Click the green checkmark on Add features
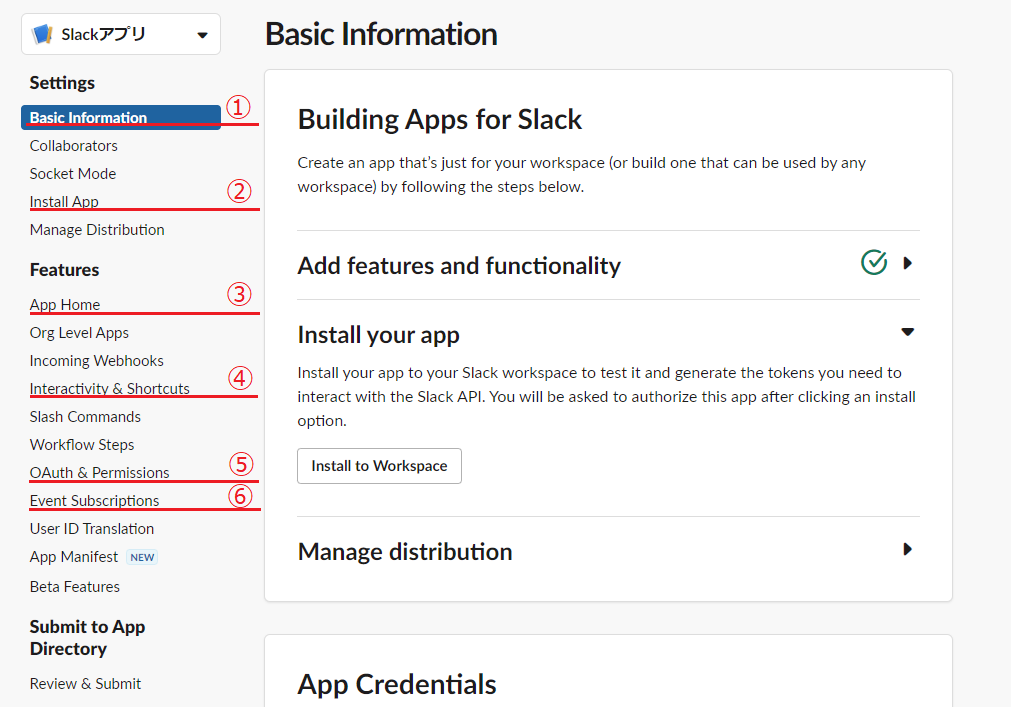The height and width of the screenshot is (707, 1011). point(874,262)
